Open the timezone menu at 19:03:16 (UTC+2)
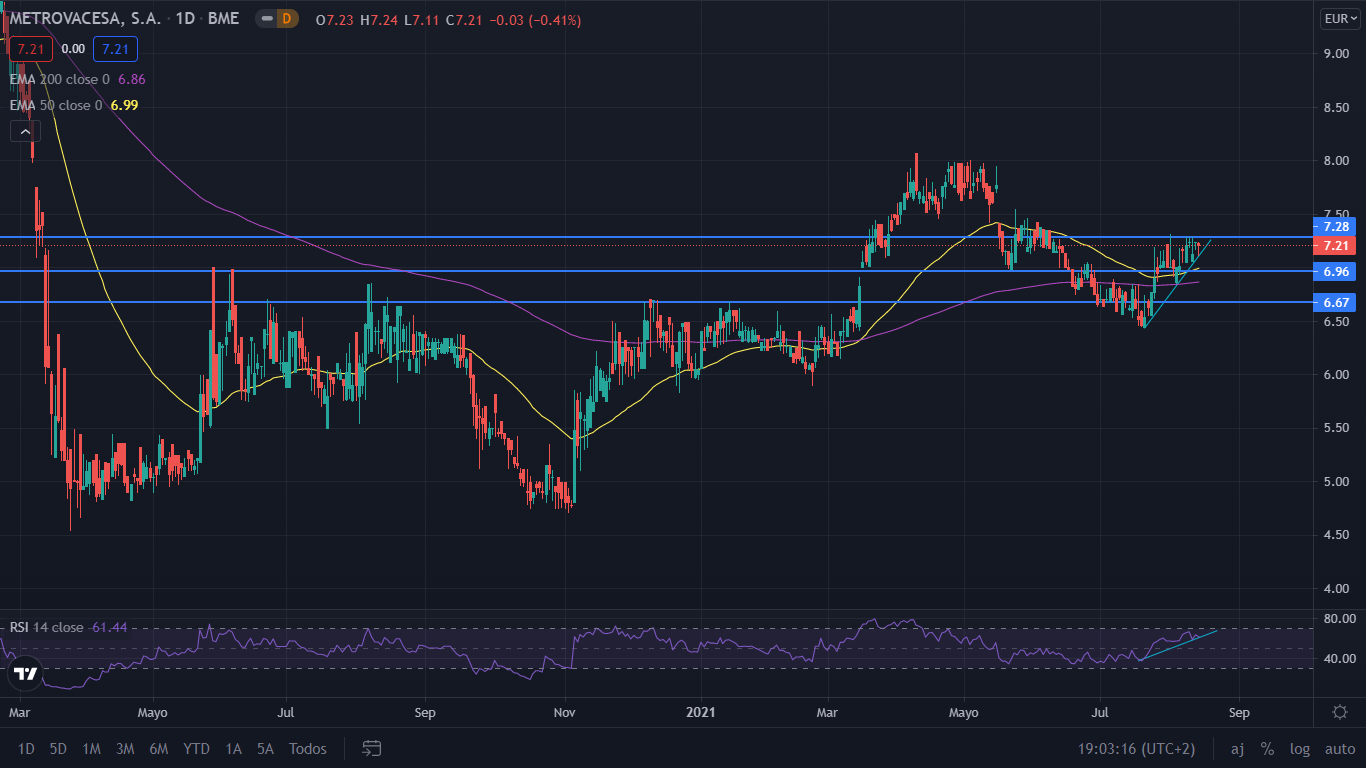 click(1135, 748)
